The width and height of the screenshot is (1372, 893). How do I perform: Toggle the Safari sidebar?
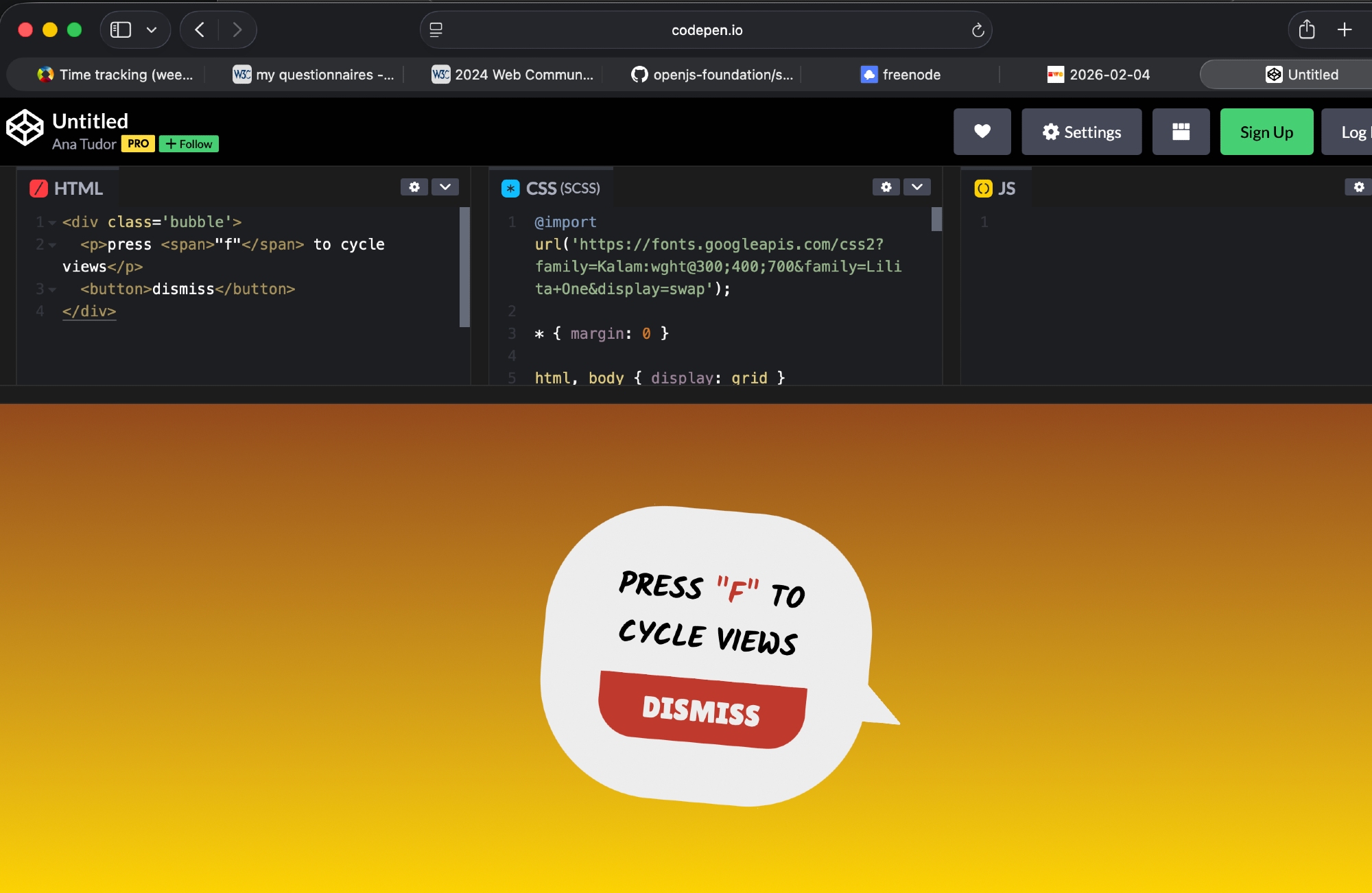click(121, 29)
